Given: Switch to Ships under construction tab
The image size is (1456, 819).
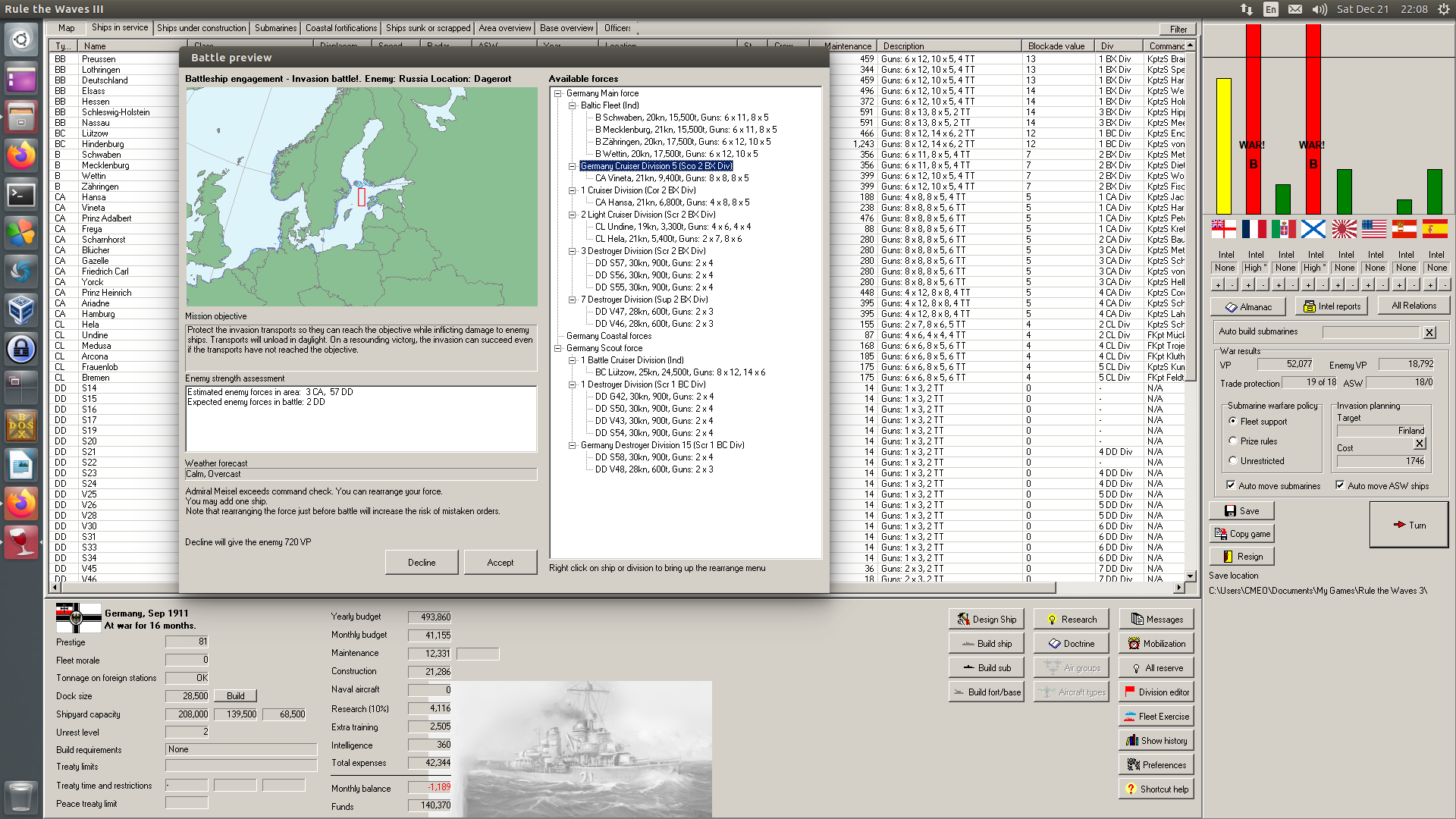Looking at the screenshot, I should click(x=202, y=29).
